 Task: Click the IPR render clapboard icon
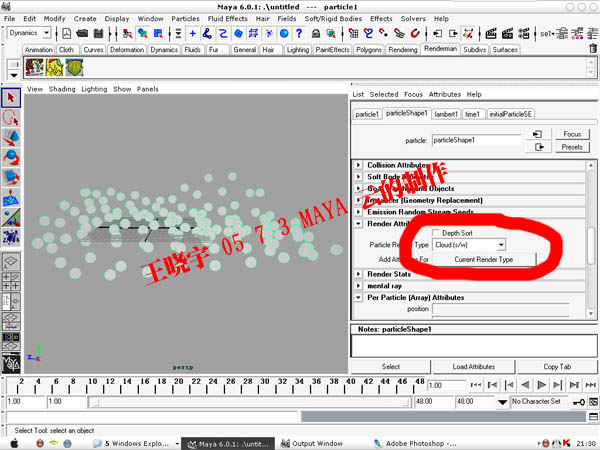(507, 34)
